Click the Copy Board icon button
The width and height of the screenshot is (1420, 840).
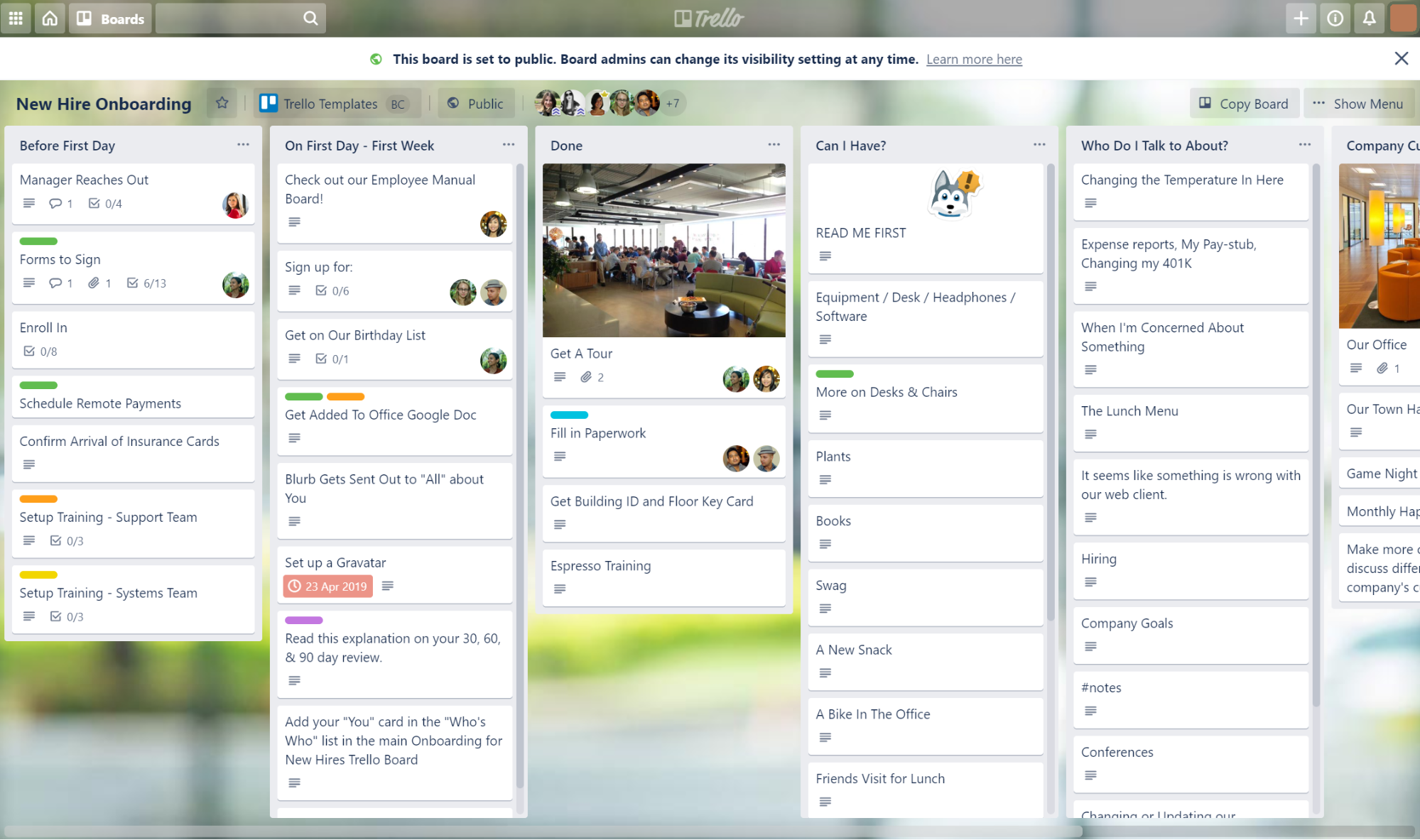click(x=1206, y=103)
